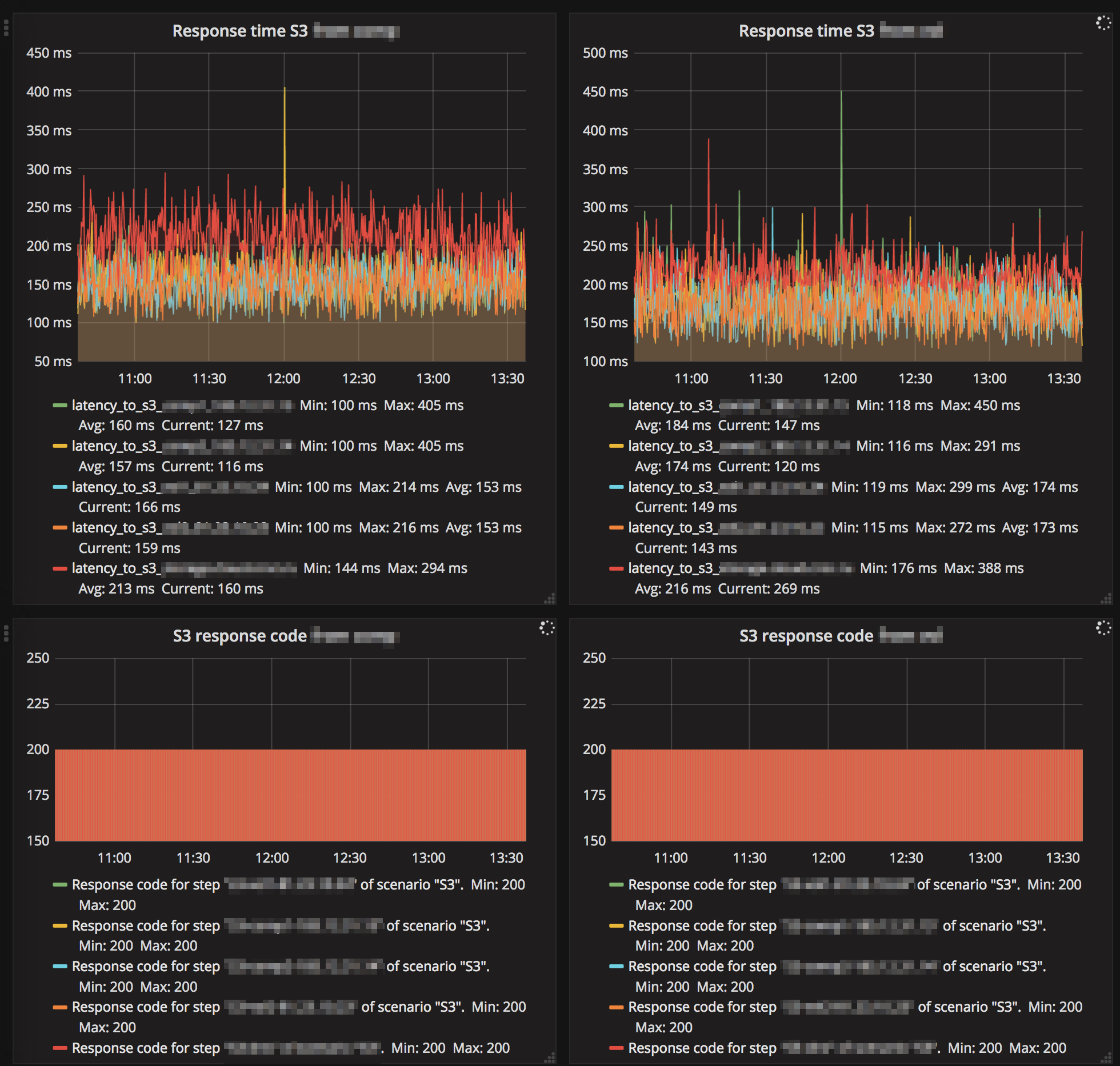This screenshot has height=1066, width=1120.
Task: Toggle the yellow Response code series in the left response code panel
Action: click(x=281, y=926)
